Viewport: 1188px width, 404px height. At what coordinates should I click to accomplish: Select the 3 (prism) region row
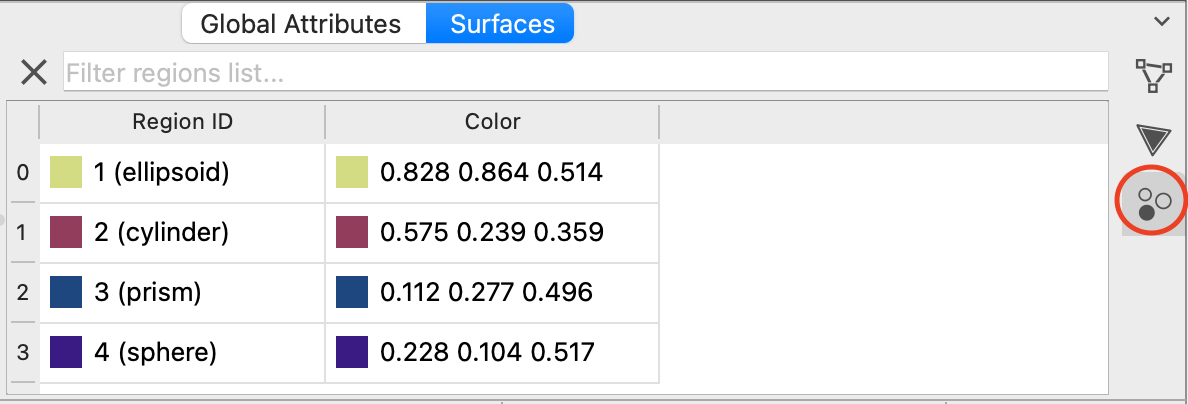pyautogui.click(x=148, y=292)
